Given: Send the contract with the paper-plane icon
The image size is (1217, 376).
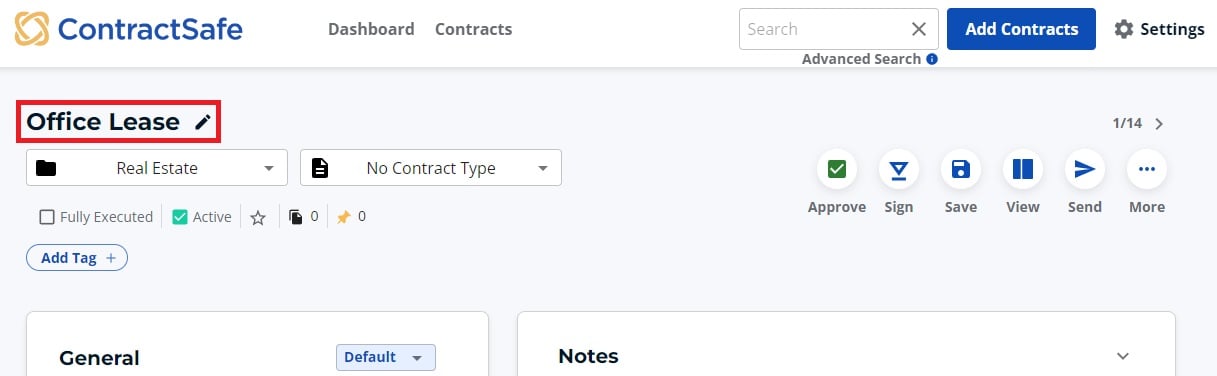Looking at the screenshot, I should point(1085,170).
